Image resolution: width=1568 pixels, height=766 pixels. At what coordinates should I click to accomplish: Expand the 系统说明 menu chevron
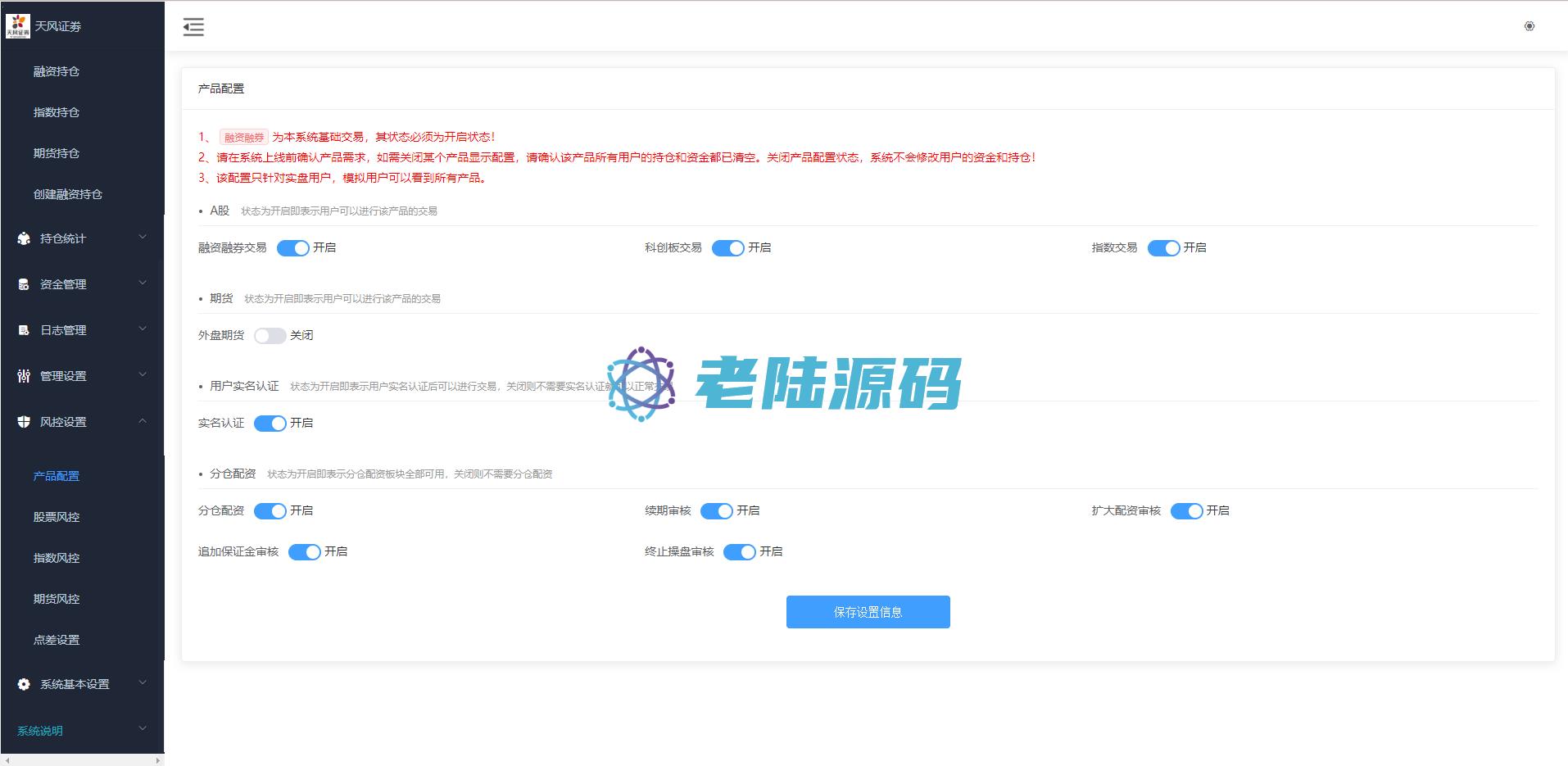pyautogui.click(x=143, y=728)
